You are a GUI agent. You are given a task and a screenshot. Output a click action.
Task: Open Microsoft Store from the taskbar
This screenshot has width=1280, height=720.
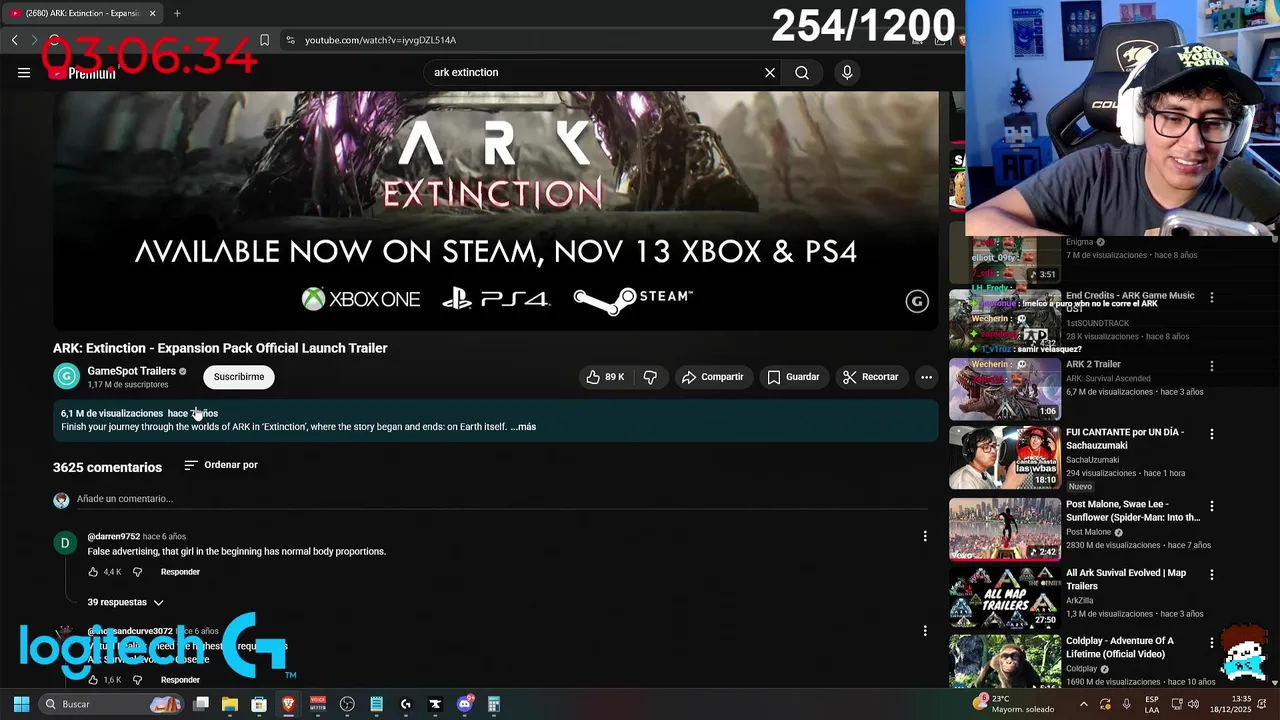tap(259, 704)
